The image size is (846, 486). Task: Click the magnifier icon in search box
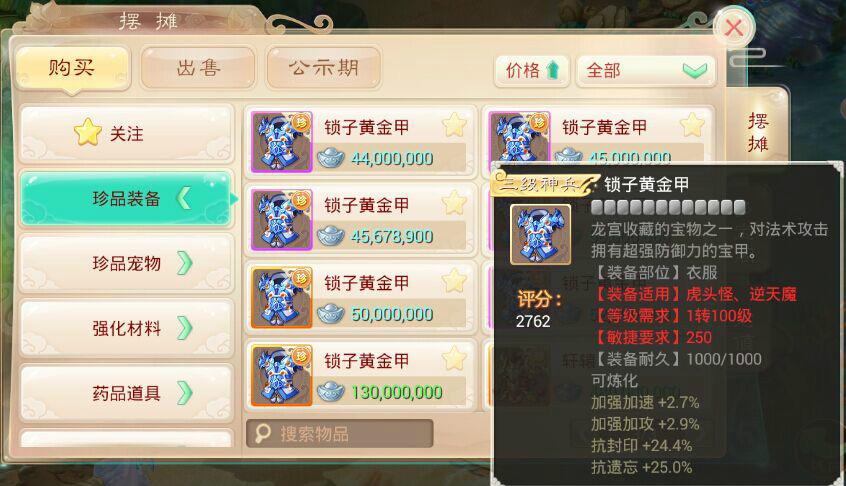(263, 433)
